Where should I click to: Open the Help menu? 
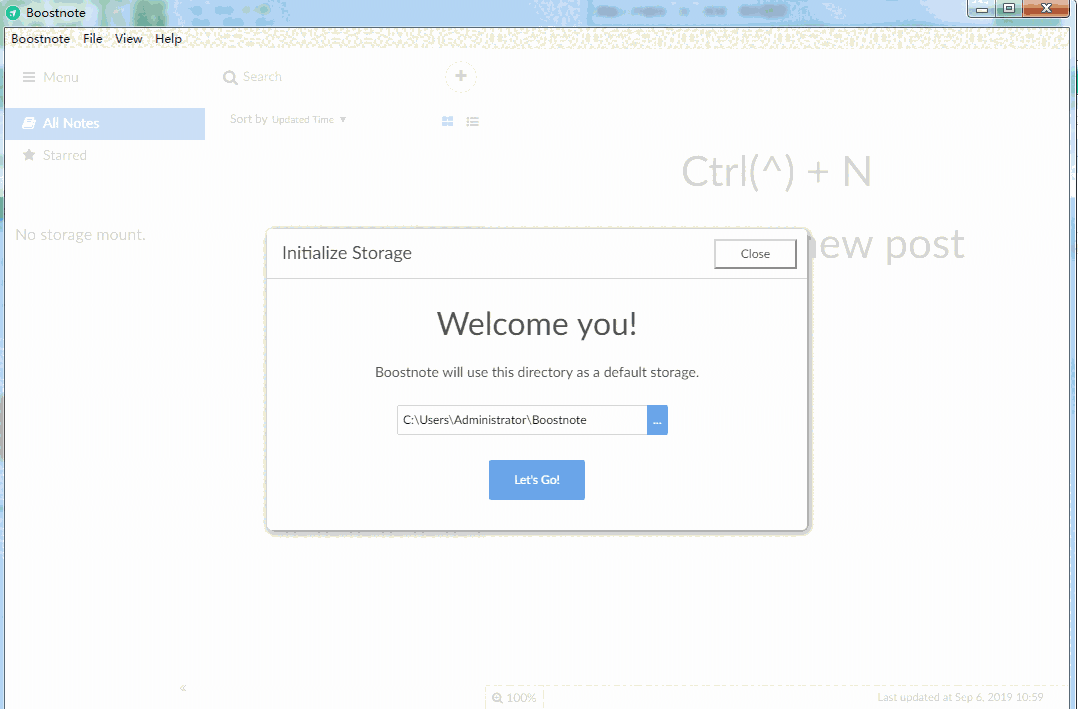coord(168,39)
